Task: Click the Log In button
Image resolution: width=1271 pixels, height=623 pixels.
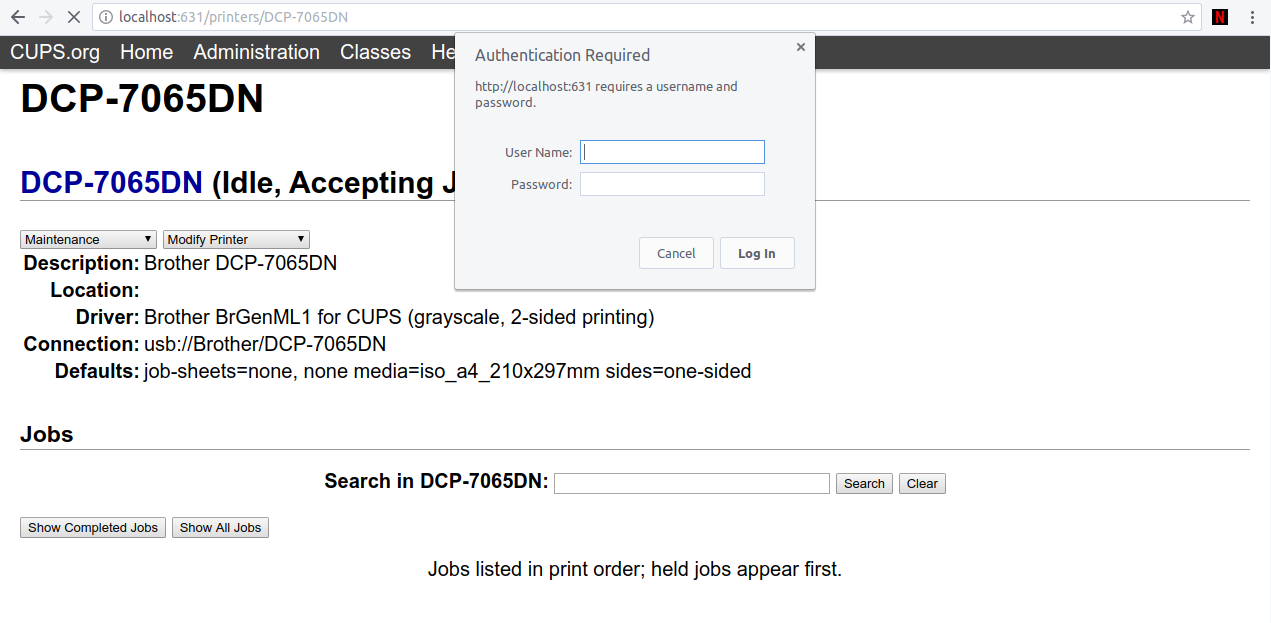Action: (757, 253)
